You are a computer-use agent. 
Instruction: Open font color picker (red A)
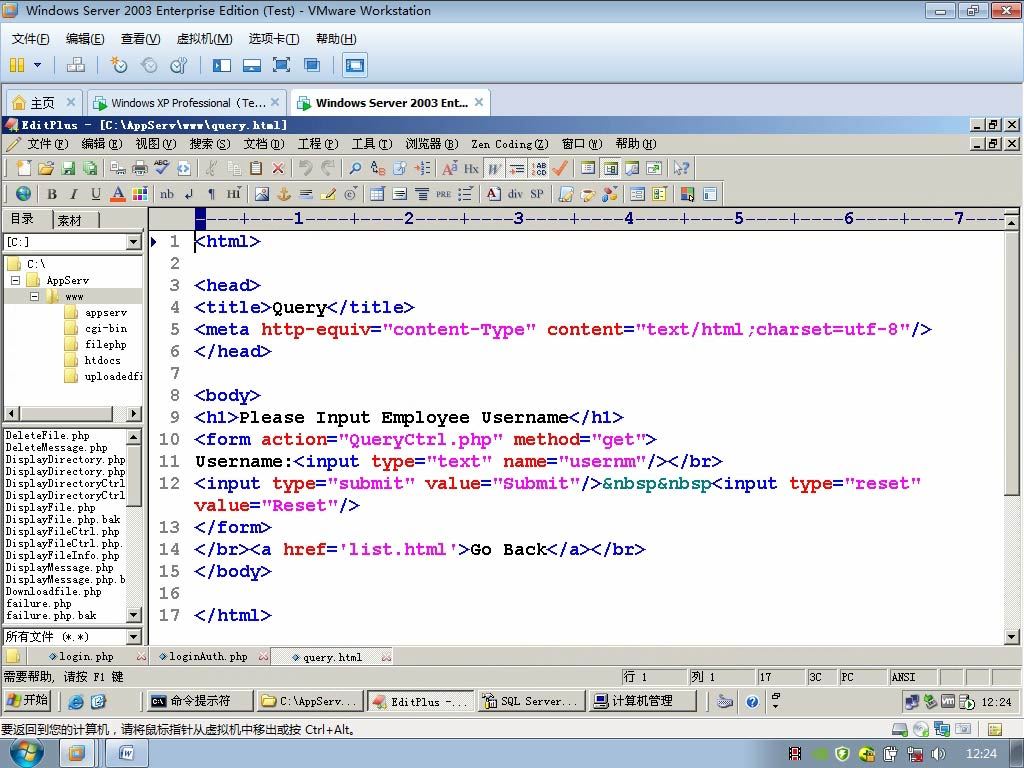118,194
